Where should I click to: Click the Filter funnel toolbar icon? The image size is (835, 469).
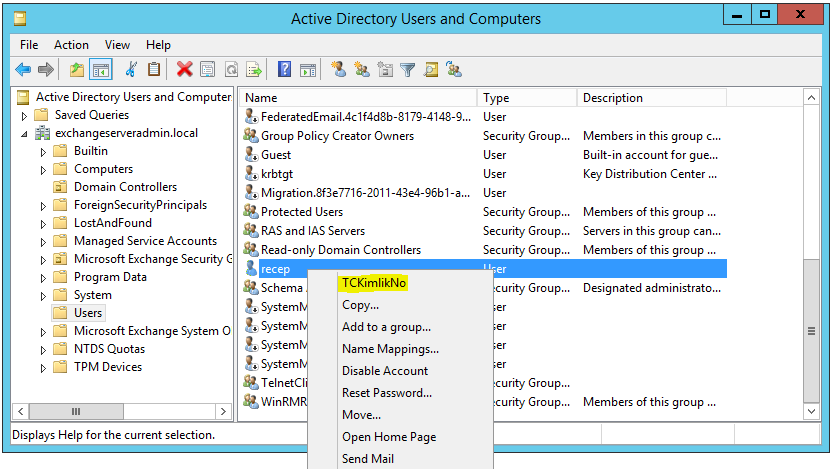[x=407, y=69]
